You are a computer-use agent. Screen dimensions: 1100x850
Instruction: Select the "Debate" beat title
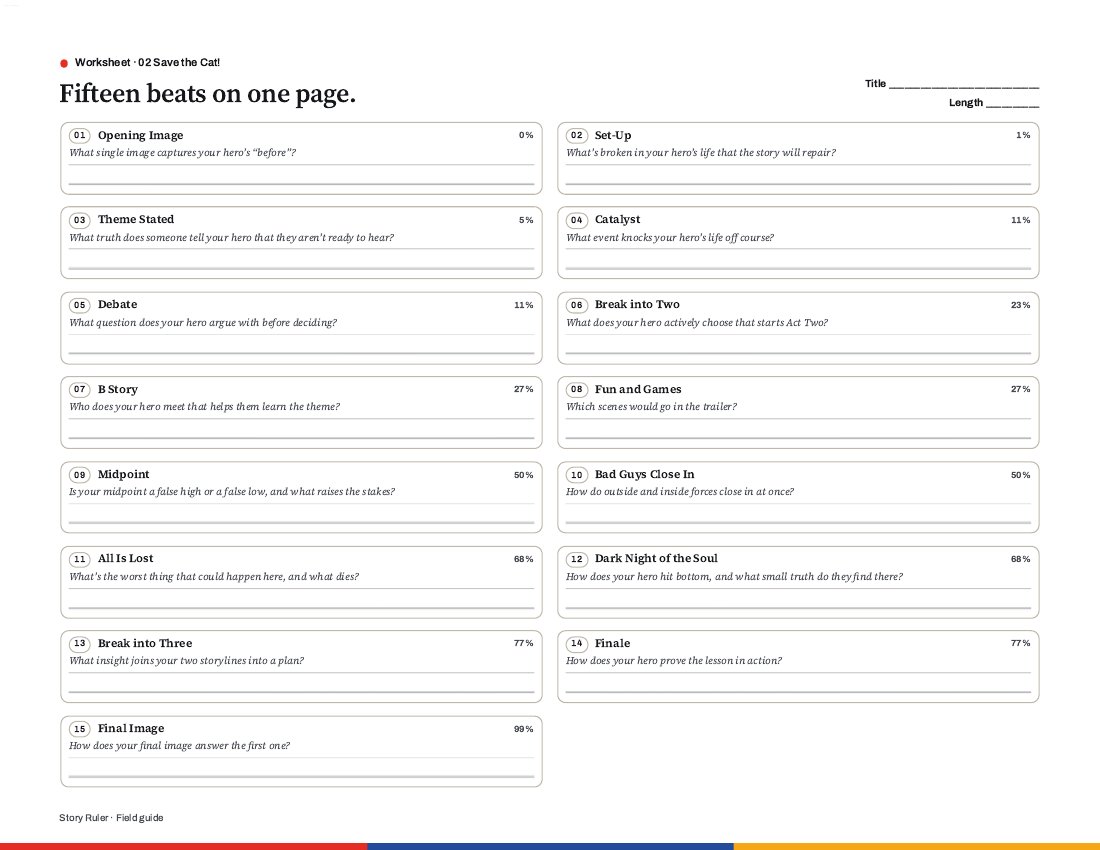(x=117, y=304)
